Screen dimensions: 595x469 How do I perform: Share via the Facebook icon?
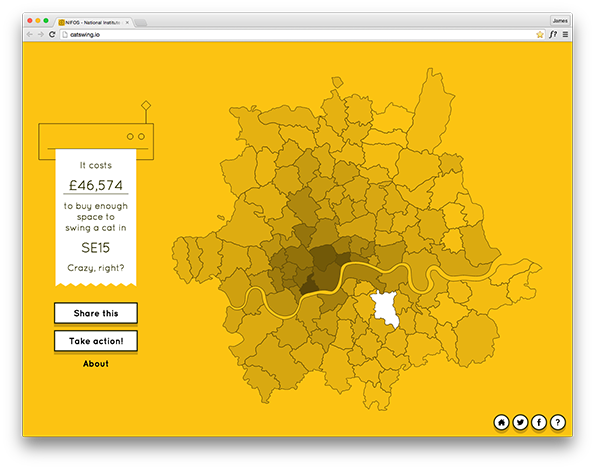[x=539, y=422]
